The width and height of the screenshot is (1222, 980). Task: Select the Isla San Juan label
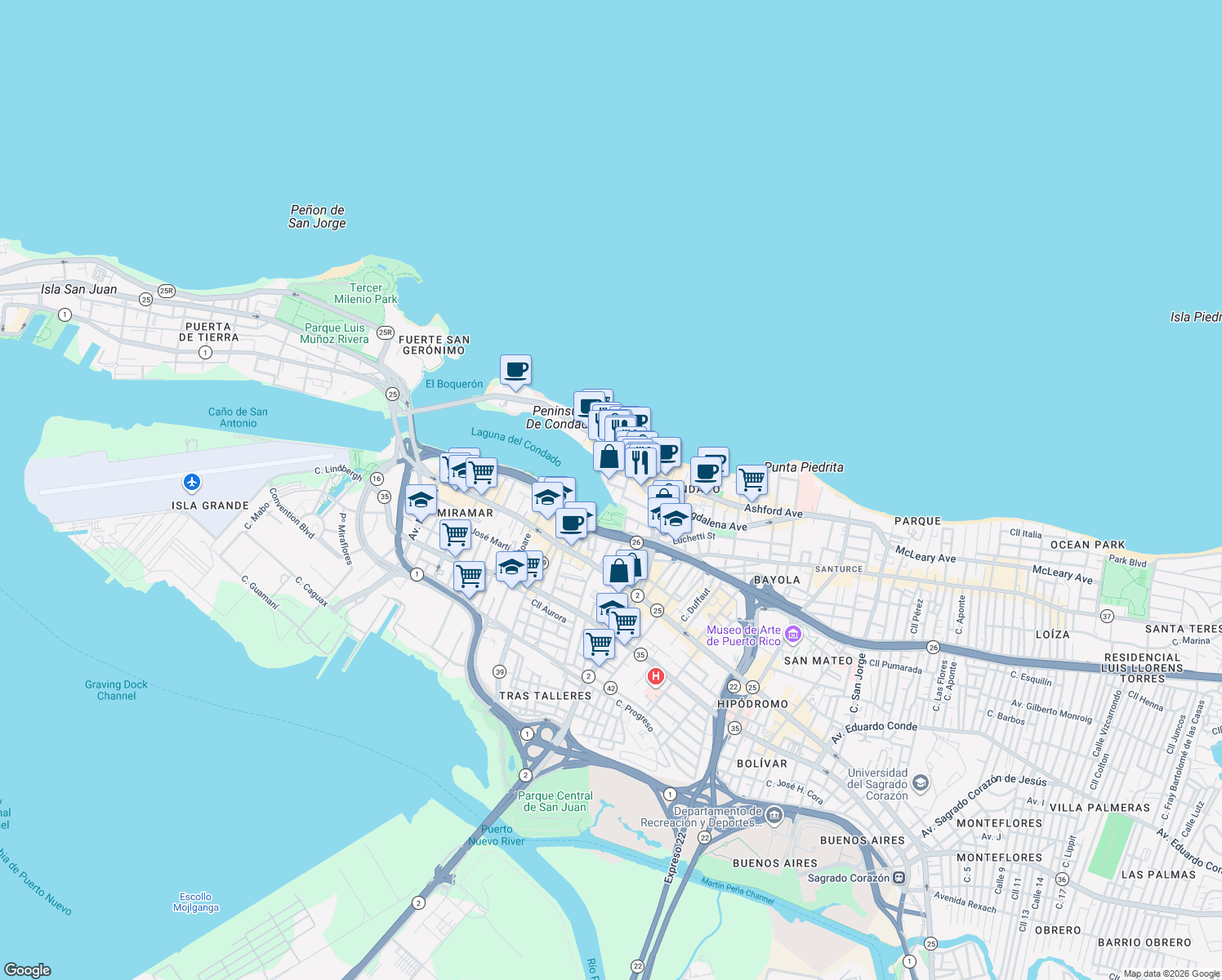79,289
